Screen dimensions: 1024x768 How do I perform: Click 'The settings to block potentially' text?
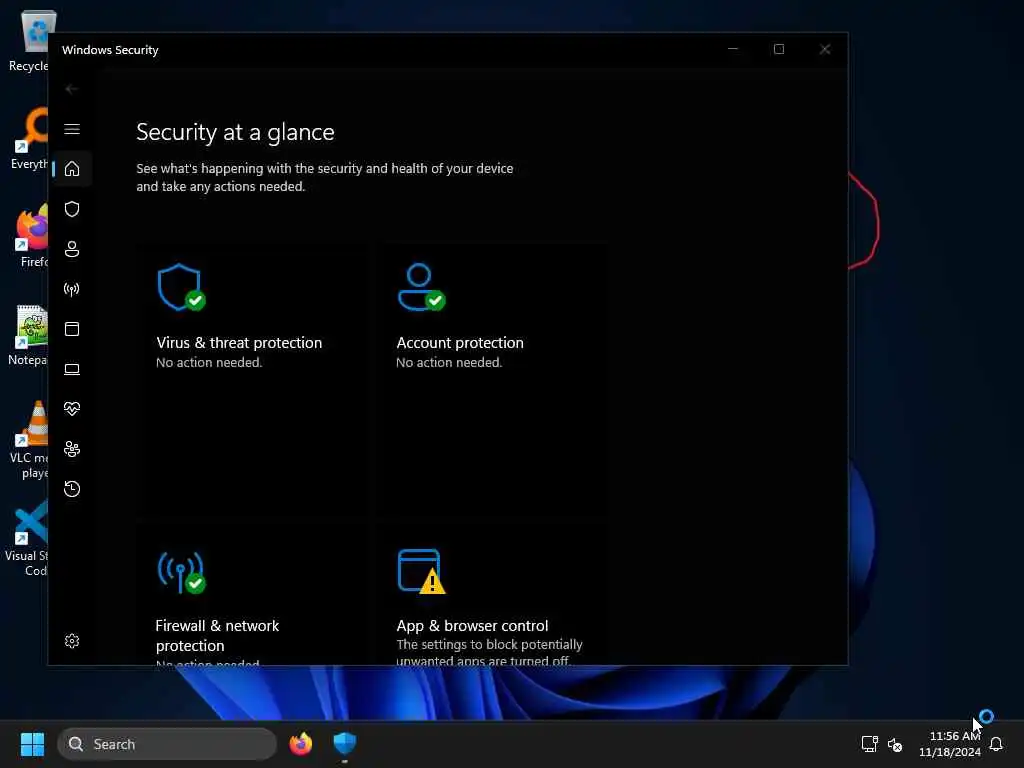pyautogui.click(x=489, y=645)
